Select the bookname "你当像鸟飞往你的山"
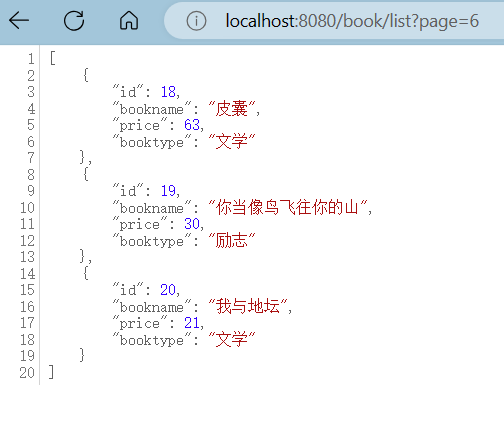This screenshot has height=429, width=504. click(288, 207)
